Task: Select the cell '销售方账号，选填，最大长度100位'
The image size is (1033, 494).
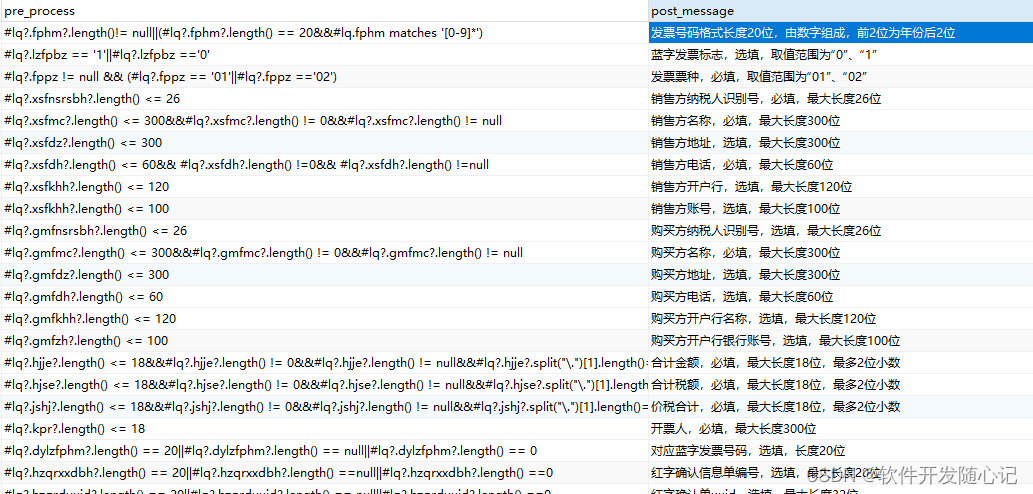Action: (841, 209)
